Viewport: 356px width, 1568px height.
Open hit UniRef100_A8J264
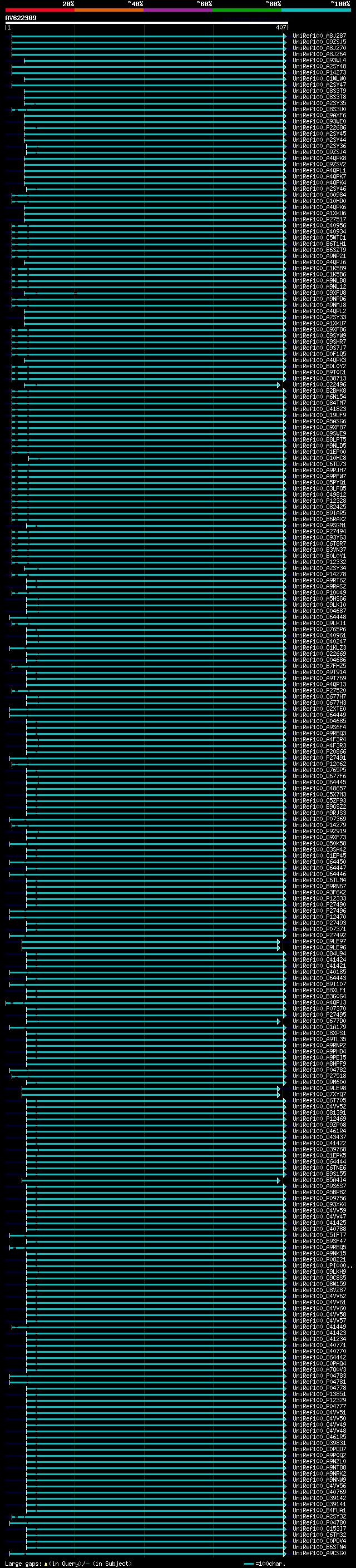[x=319, y=54]
